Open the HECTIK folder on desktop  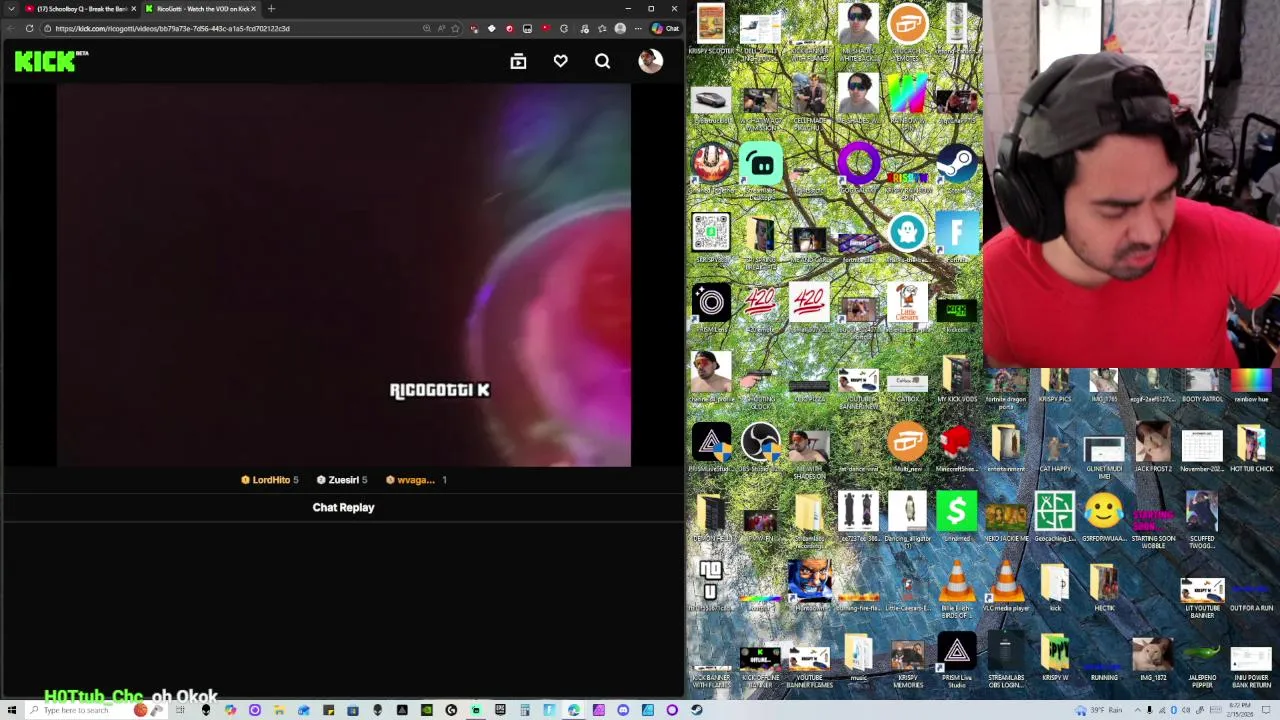[1103, 587]
